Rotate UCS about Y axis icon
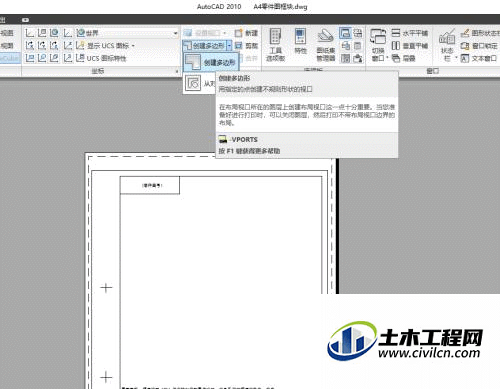 [42, 45]
